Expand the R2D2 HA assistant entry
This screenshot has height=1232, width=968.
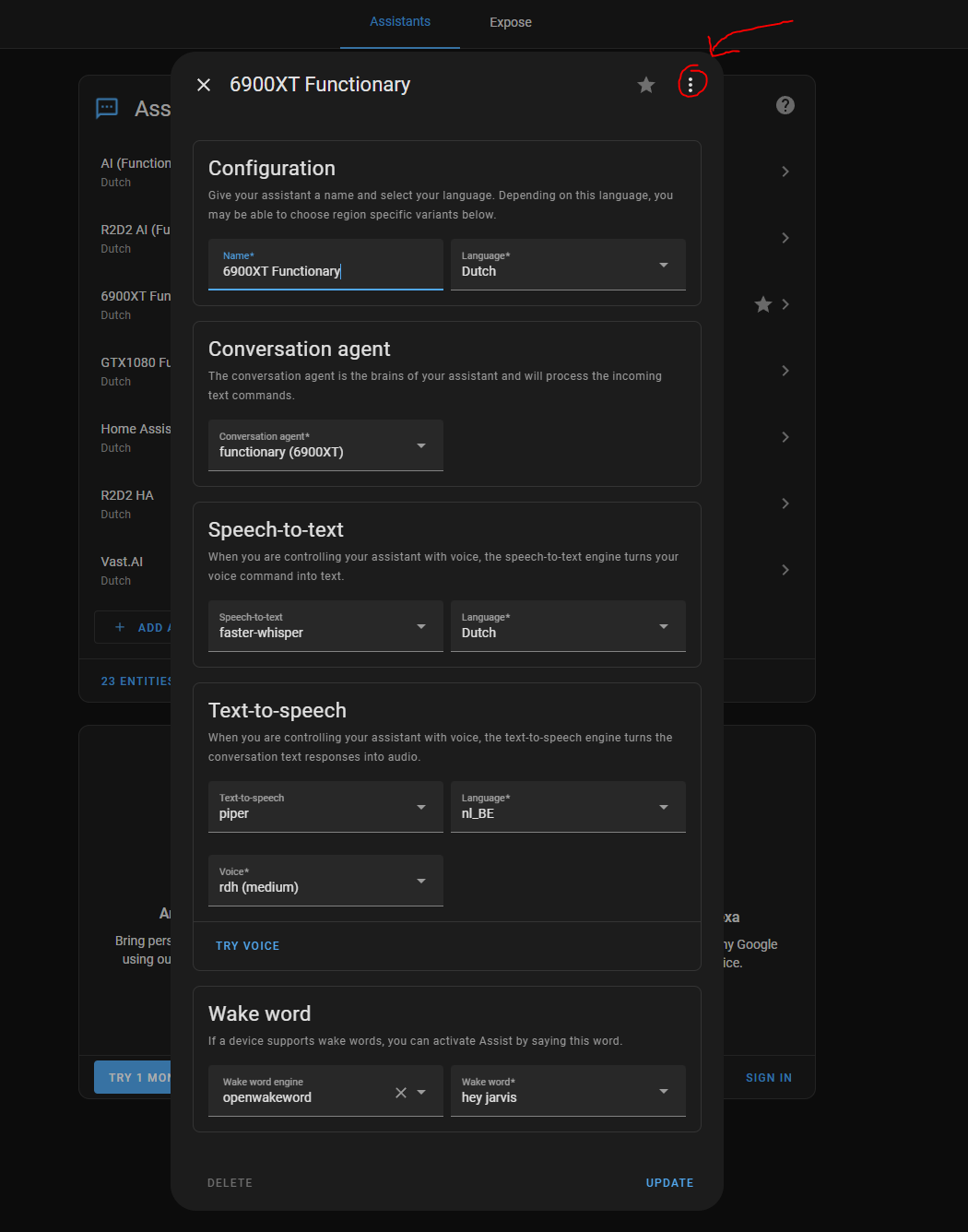tap(785, 503)
